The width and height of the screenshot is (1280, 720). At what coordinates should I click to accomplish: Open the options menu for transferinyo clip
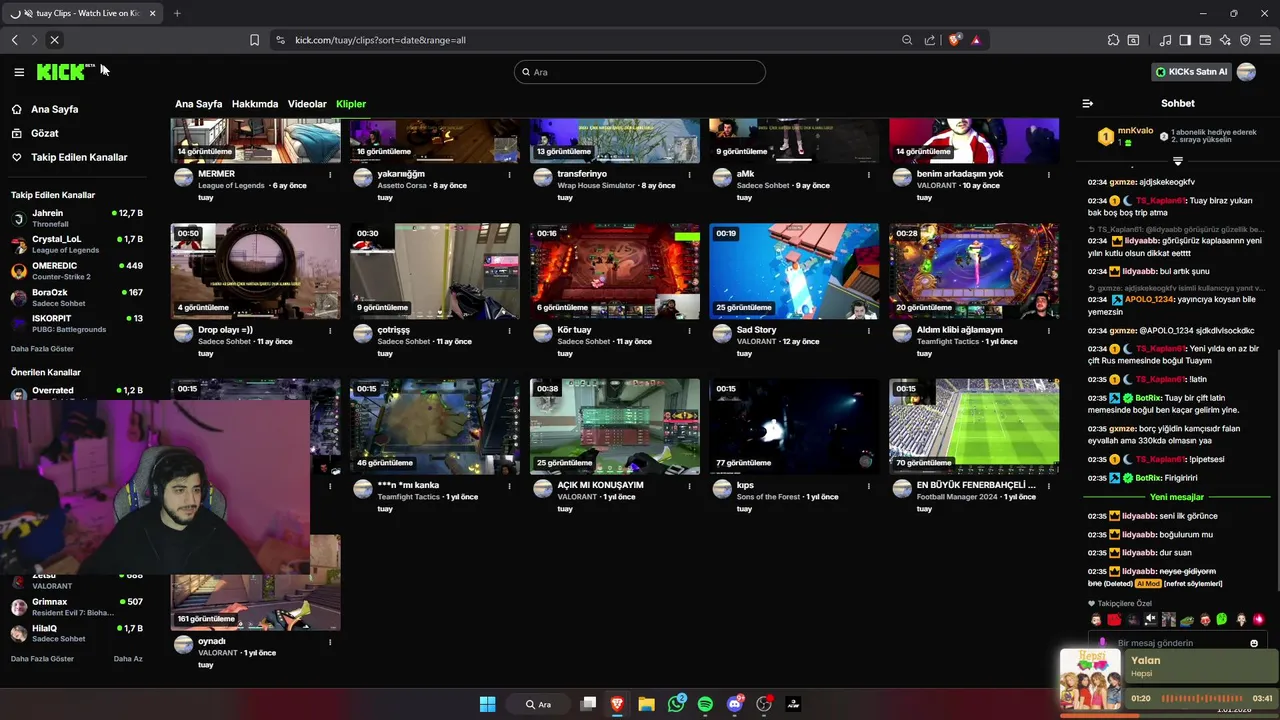click(x=689, y=175)
